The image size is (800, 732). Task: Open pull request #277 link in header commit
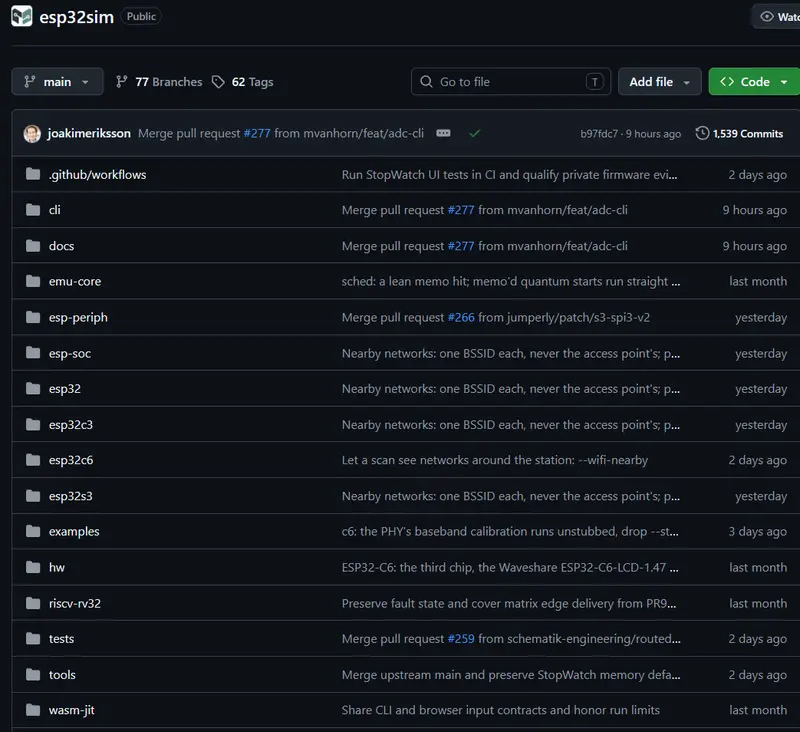(x=257, y=134)
